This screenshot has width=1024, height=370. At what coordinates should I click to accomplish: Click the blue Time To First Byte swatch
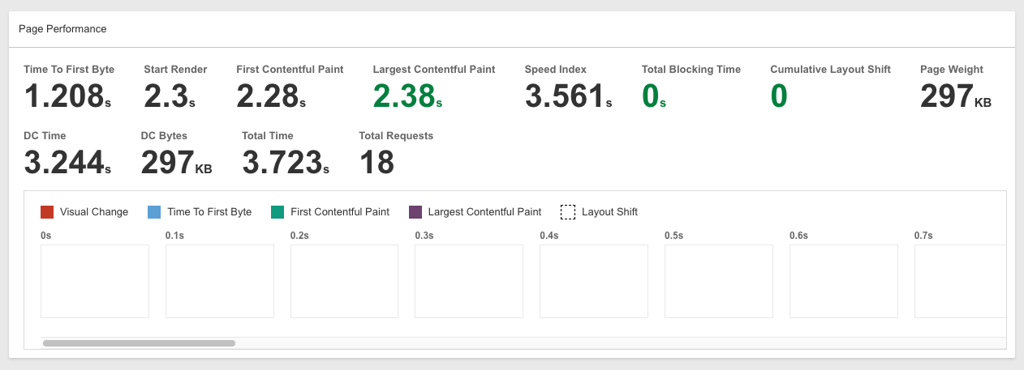point(154,212)
